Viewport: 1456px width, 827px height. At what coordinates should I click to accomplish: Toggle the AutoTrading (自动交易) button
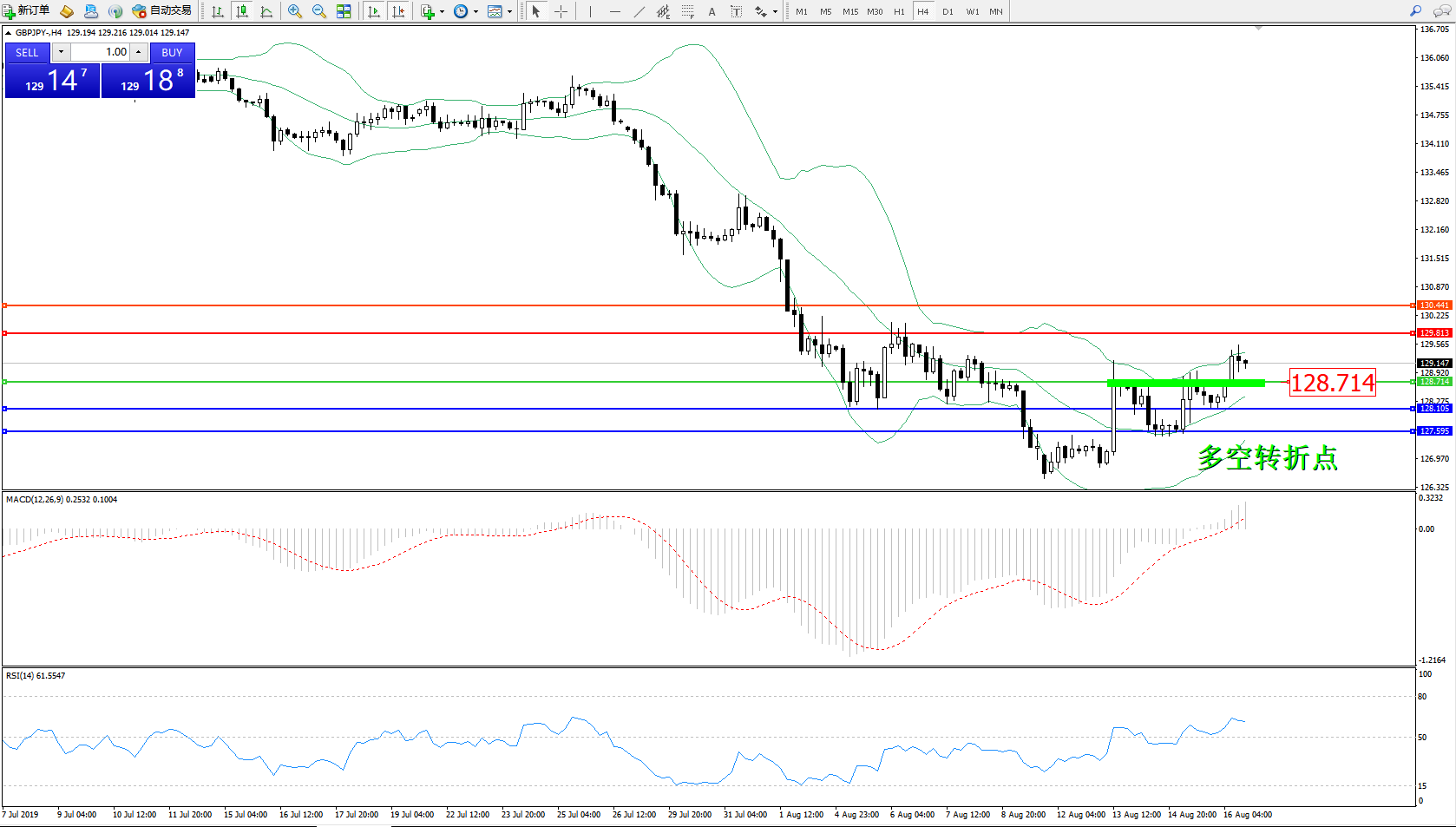pyautogui.click(x=161, y=11)
